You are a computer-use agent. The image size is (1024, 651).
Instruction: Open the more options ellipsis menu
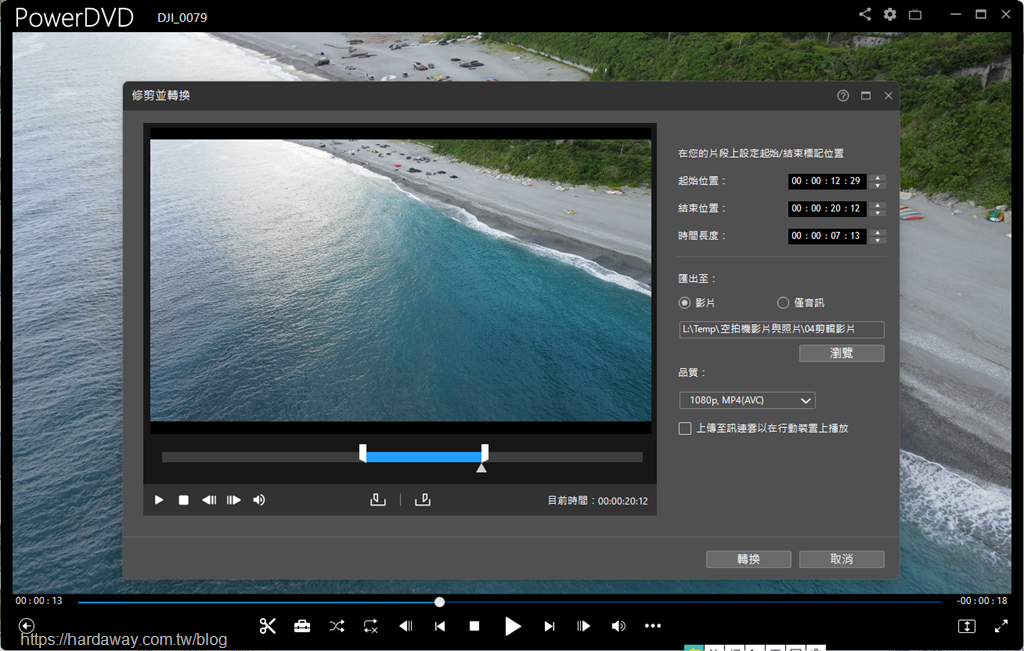(653, 626)
